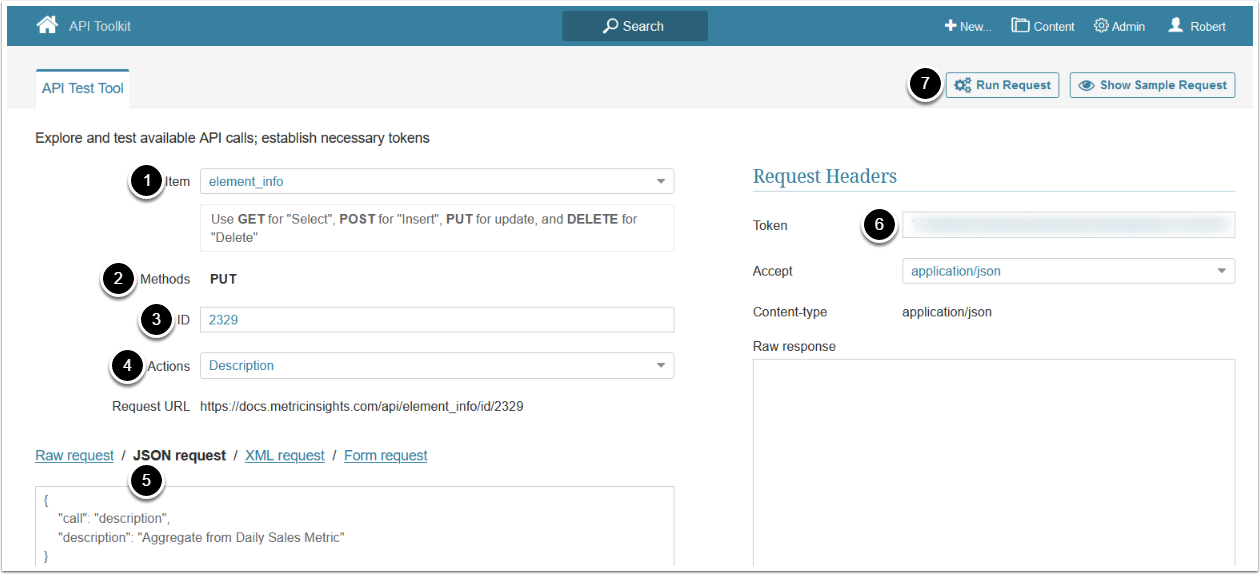
Task: Click into the ID field containing 2329
Action: coord(436,320)
